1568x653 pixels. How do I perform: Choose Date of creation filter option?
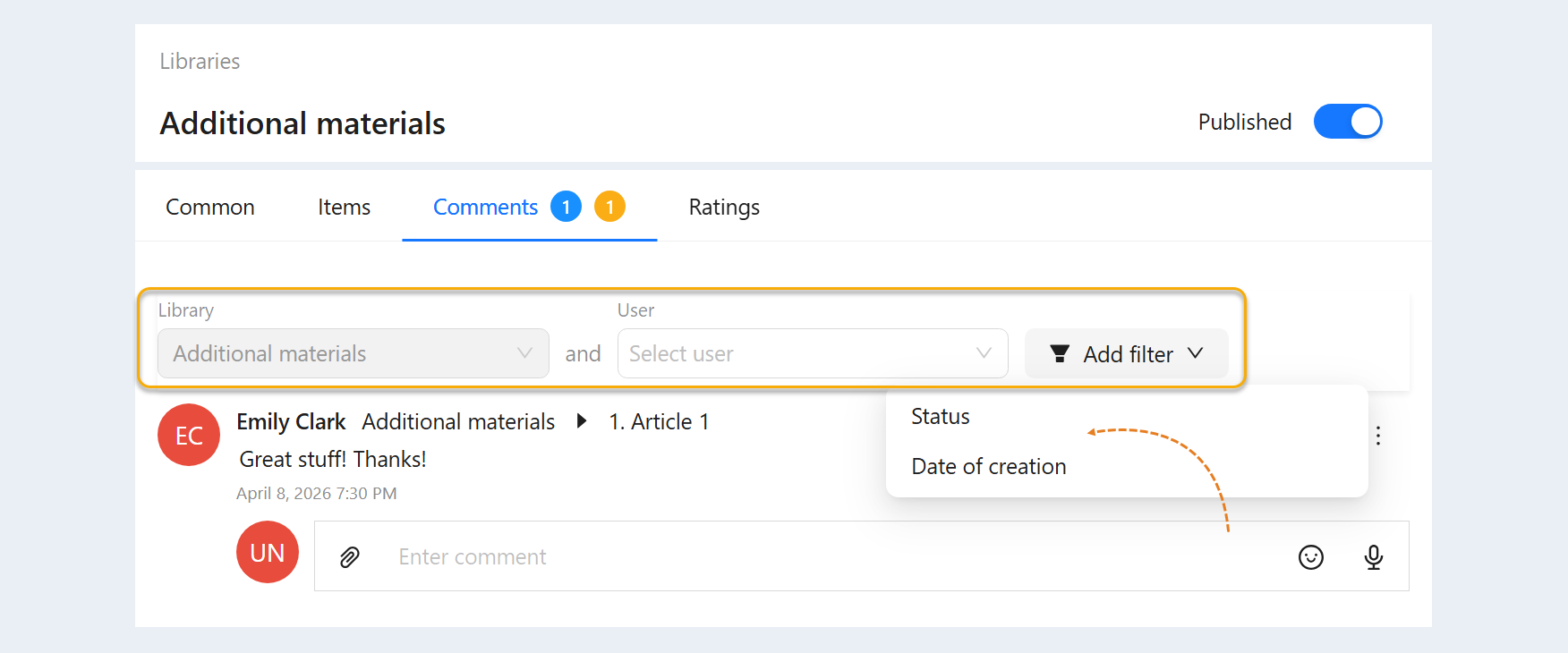point(989,467)
